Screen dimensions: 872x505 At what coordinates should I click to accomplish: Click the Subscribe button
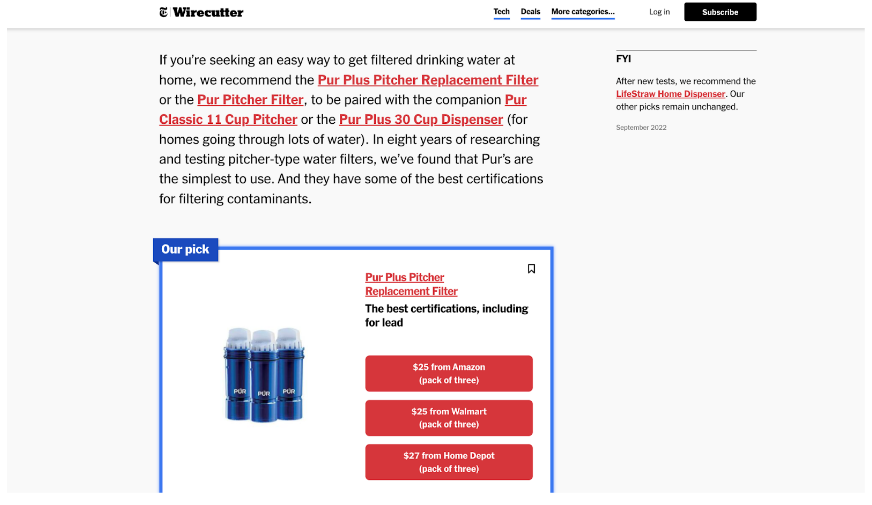pos(720,12)
